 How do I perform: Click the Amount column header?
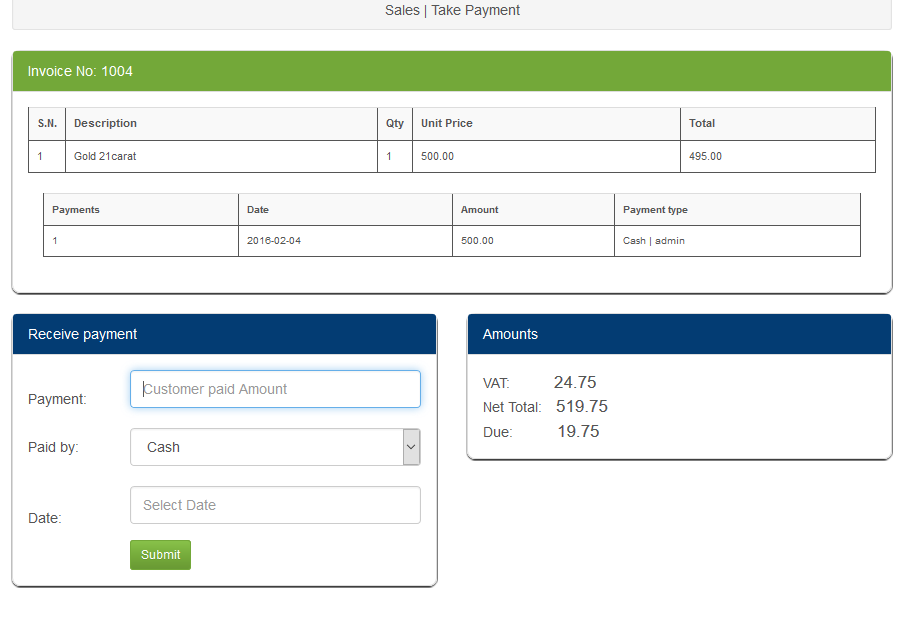tap(533, 210)
